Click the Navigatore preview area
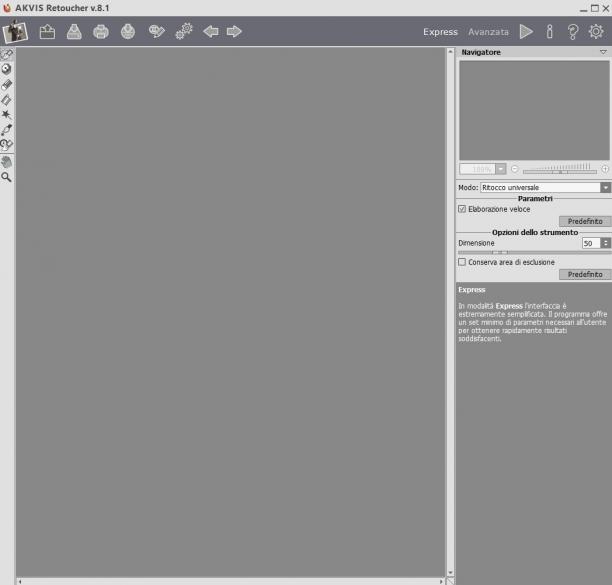Image resolution: width=612 pixels, height=585 pixels. pos(534,110)
